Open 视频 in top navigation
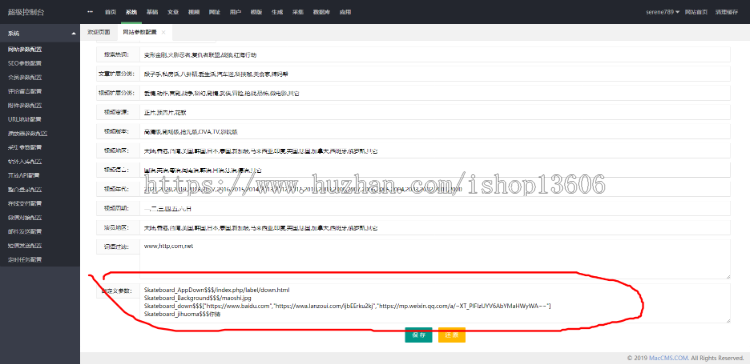The image size is (750, 364). 193,12
